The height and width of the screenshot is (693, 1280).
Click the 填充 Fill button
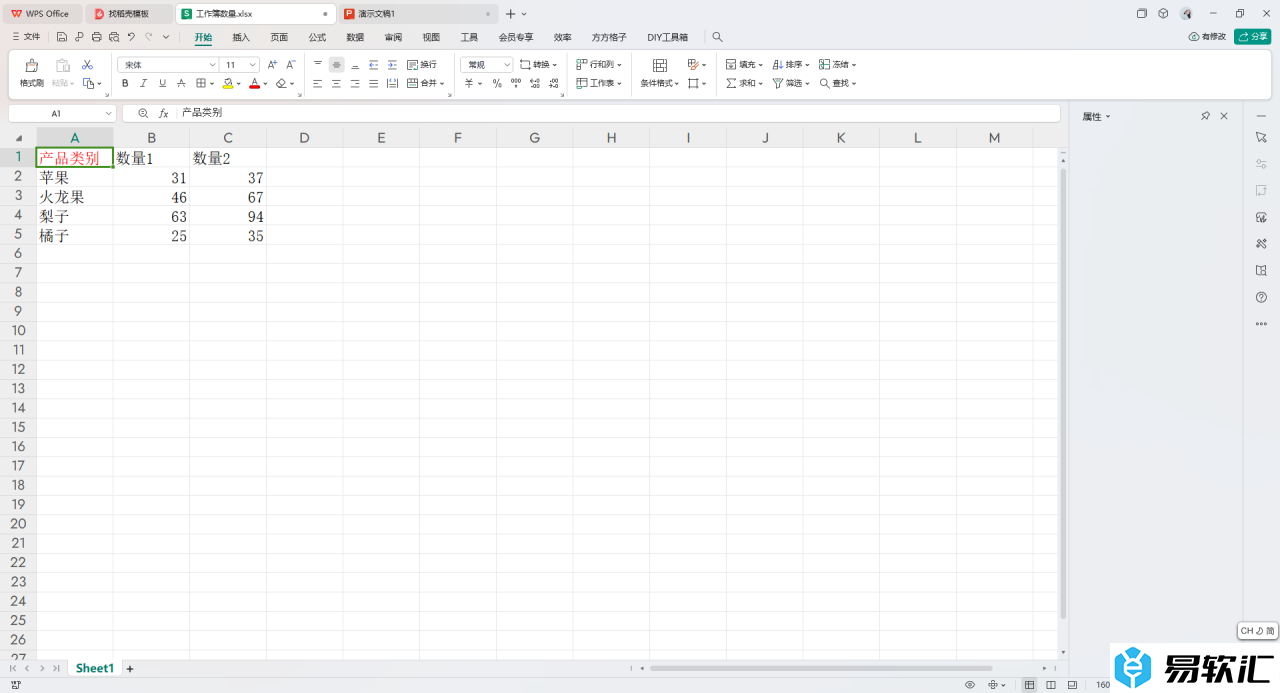(745, 64)
